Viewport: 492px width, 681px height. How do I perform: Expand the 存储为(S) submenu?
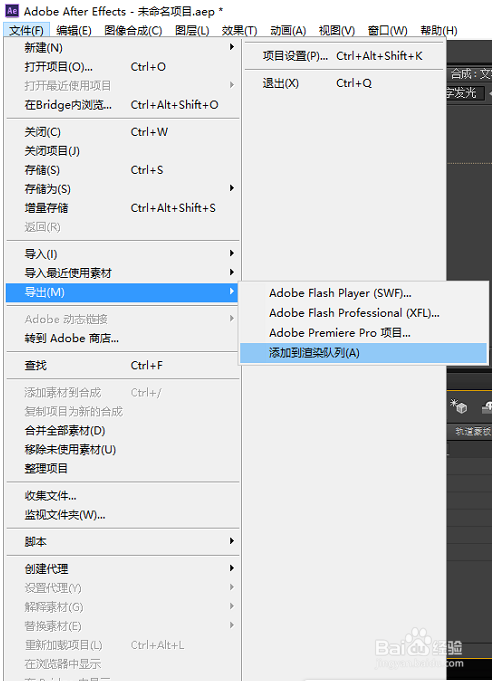point(122,189)
